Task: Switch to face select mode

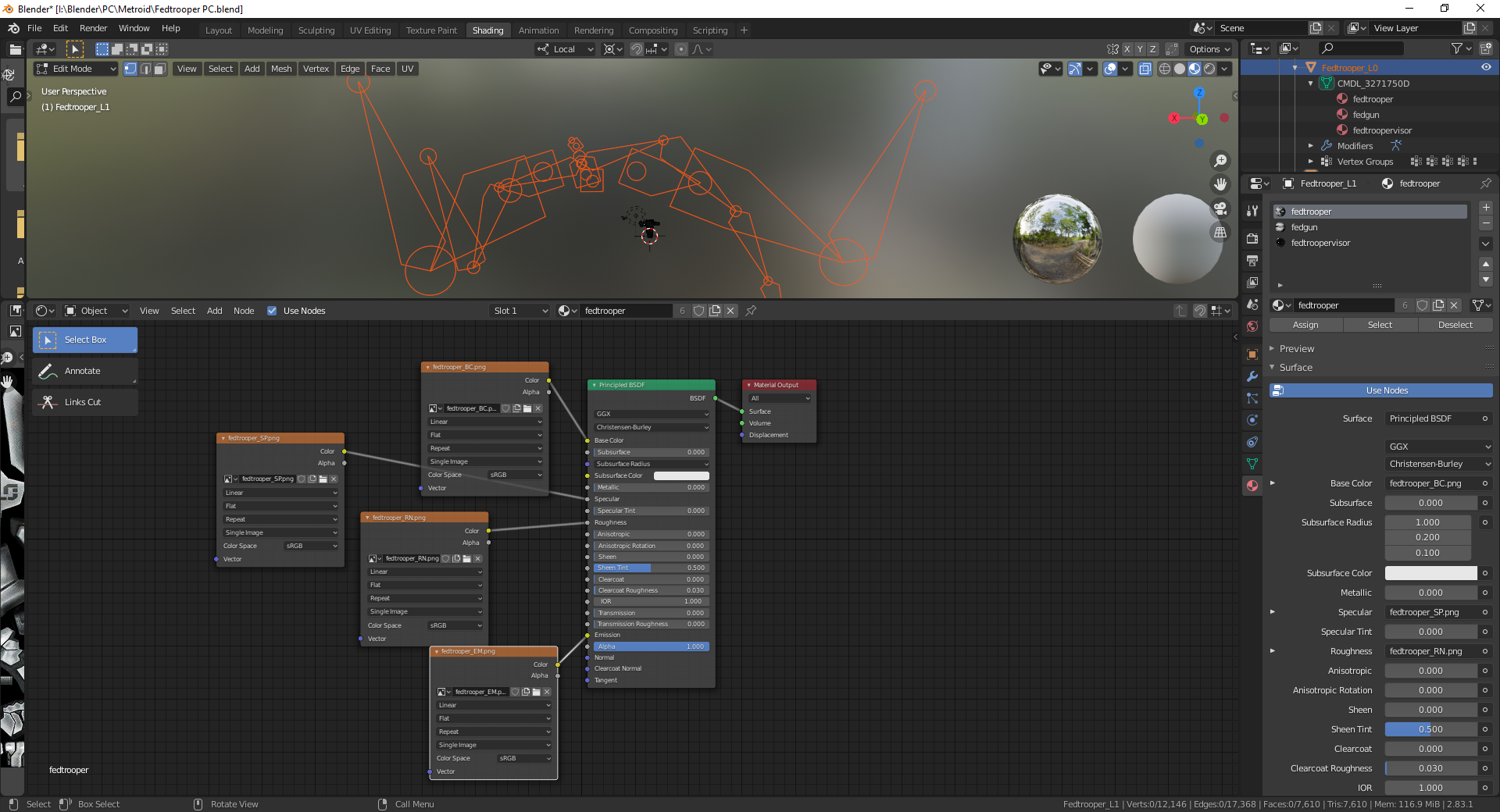Action: (x=159, y=69)
